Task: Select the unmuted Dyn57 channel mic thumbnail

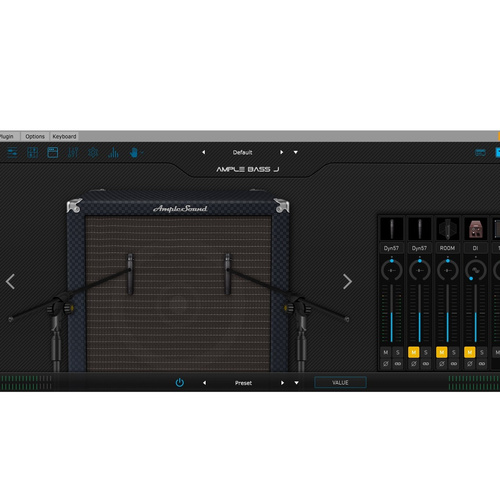Action: pos(391,229)
